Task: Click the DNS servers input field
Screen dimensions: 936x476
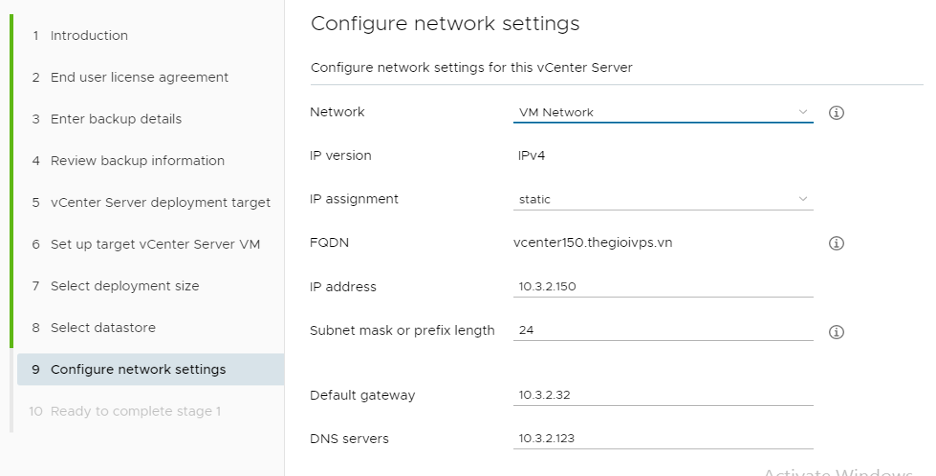Action: pyautogui.click(x=662, y=438)
